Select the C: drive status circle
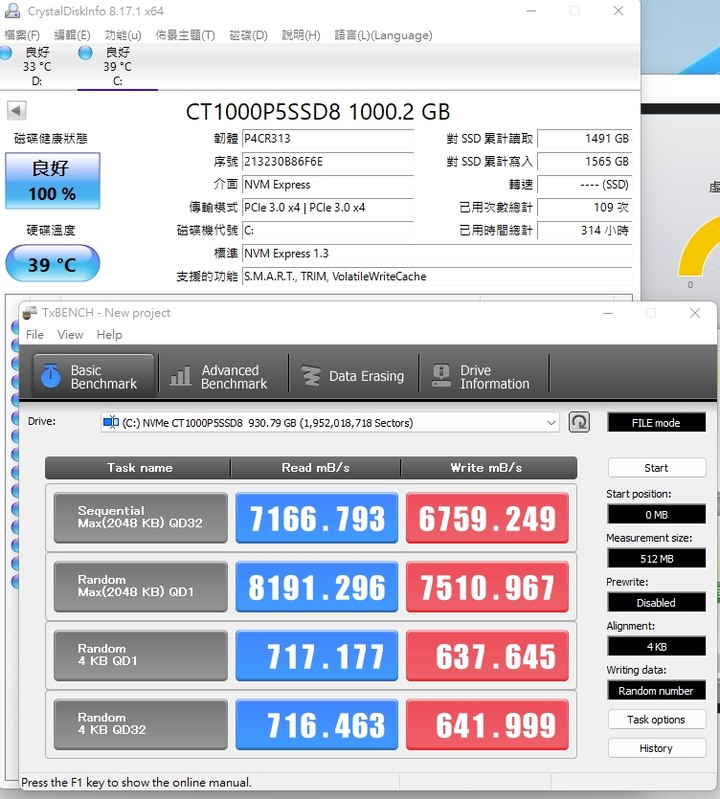Viewport: 720px width, 799px height. [85, 53]
